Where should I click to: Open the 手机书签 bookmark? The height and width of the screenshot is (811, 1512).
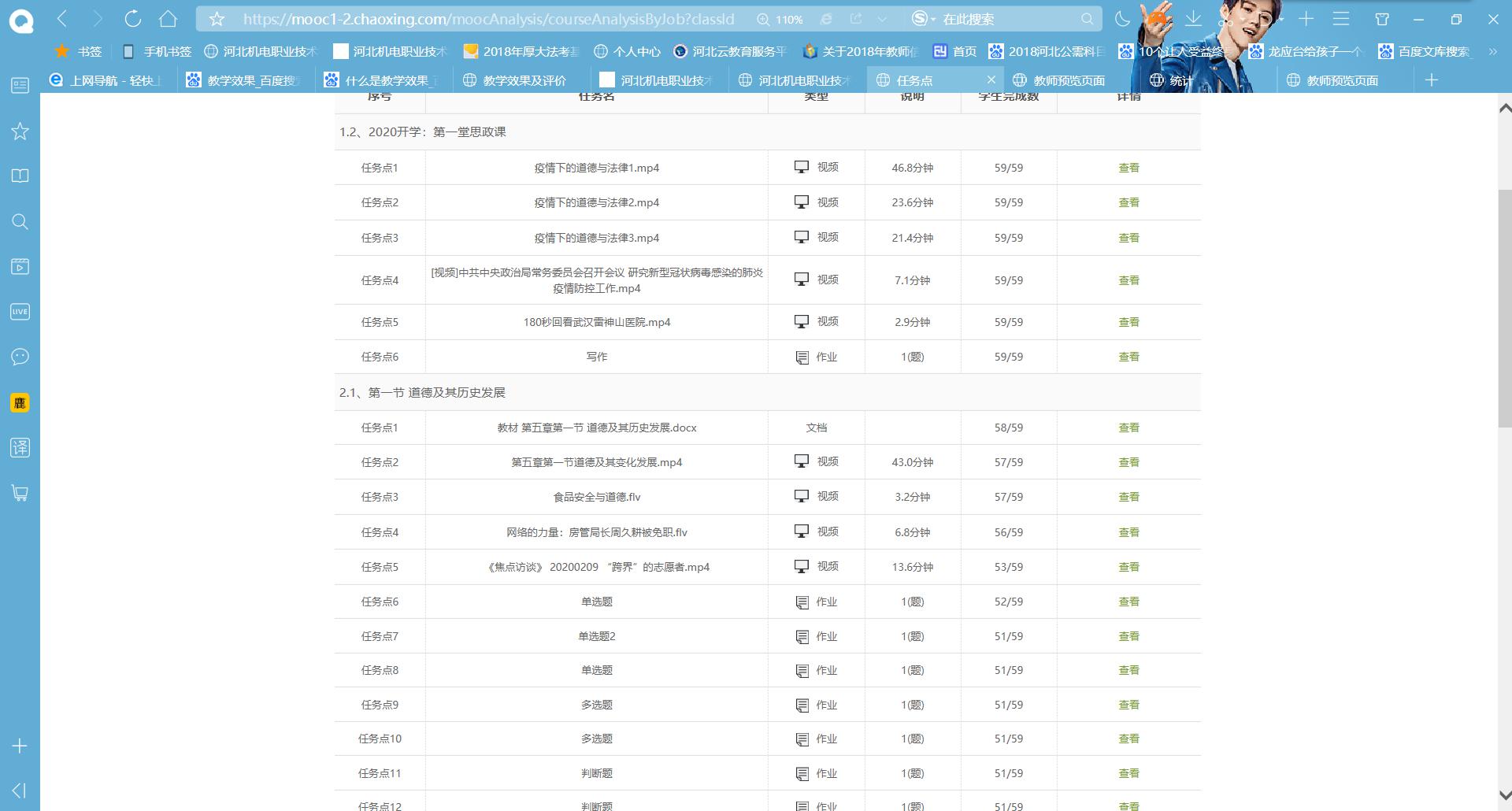158,51
